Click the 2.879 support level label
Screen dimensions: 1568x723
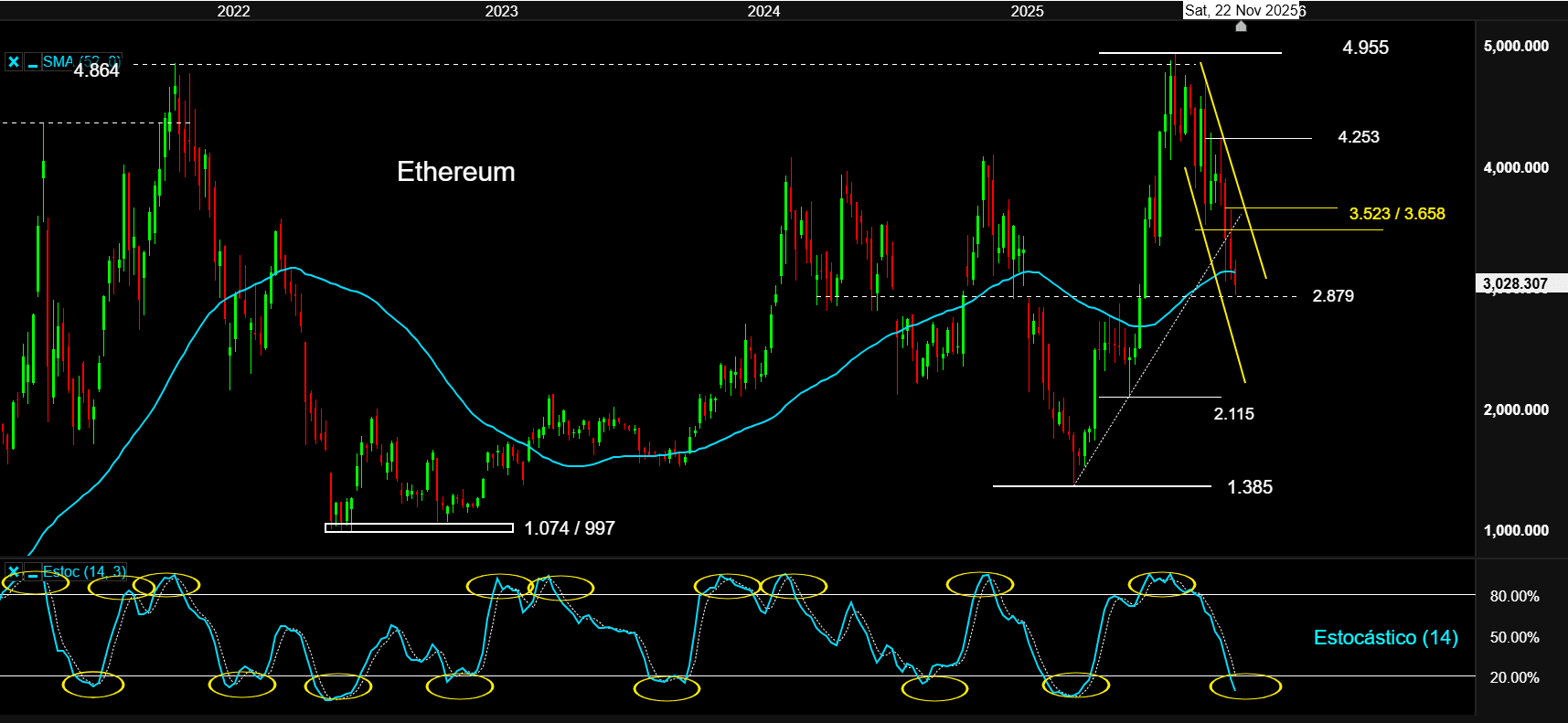[x=1333, y=296]
